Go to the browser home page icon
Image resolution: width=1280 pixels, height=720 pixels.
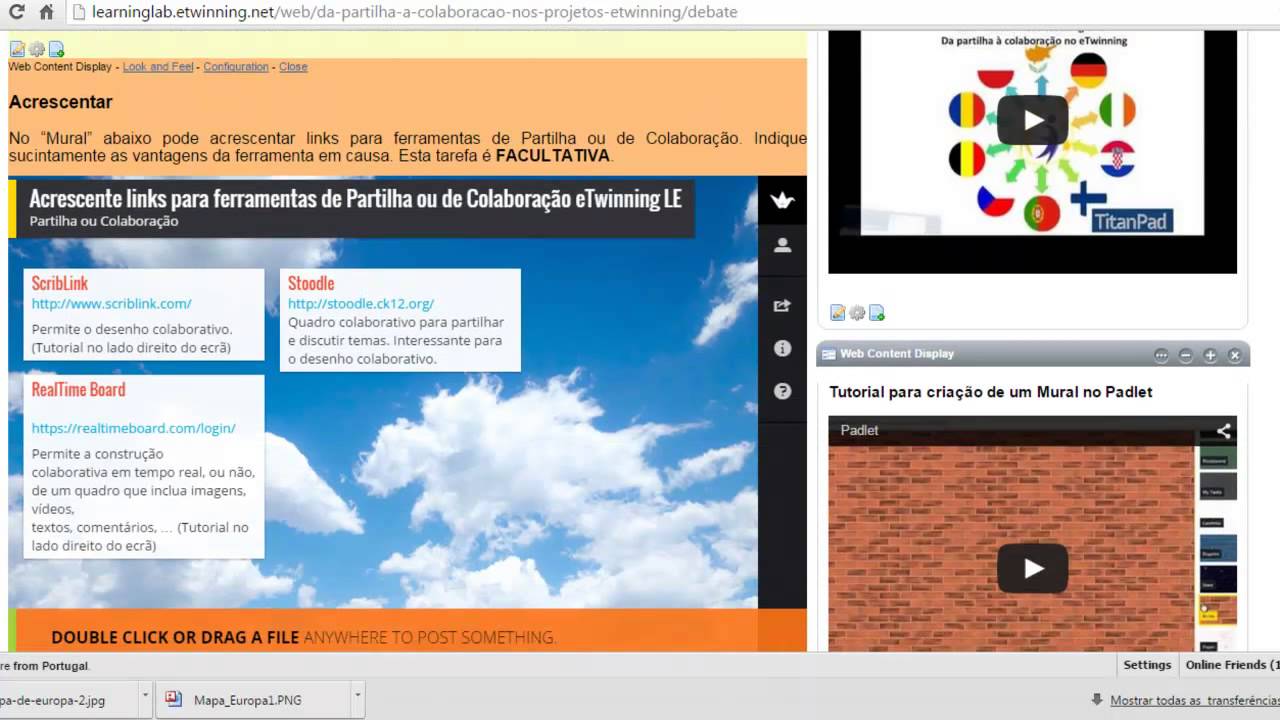click(46, 13)
